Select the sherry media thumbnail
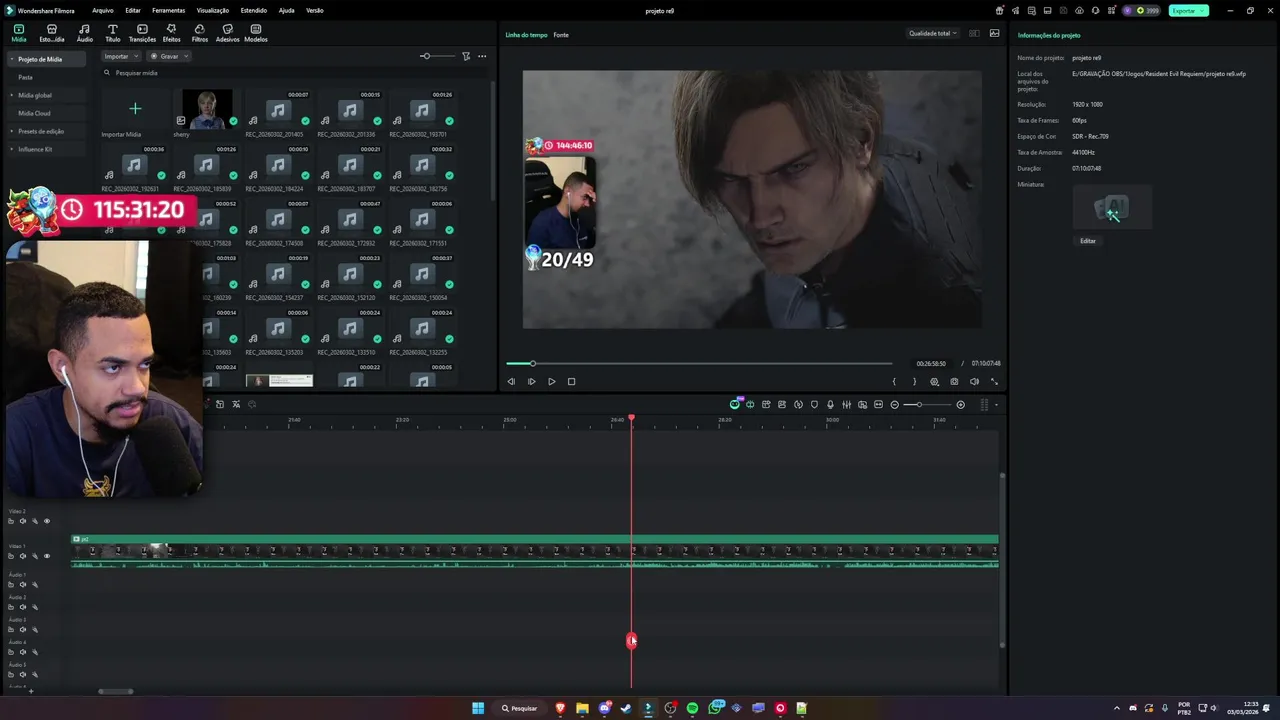The height and width of the screenshot is (720, 1280). pyautogui.click(x=207, y=109)
